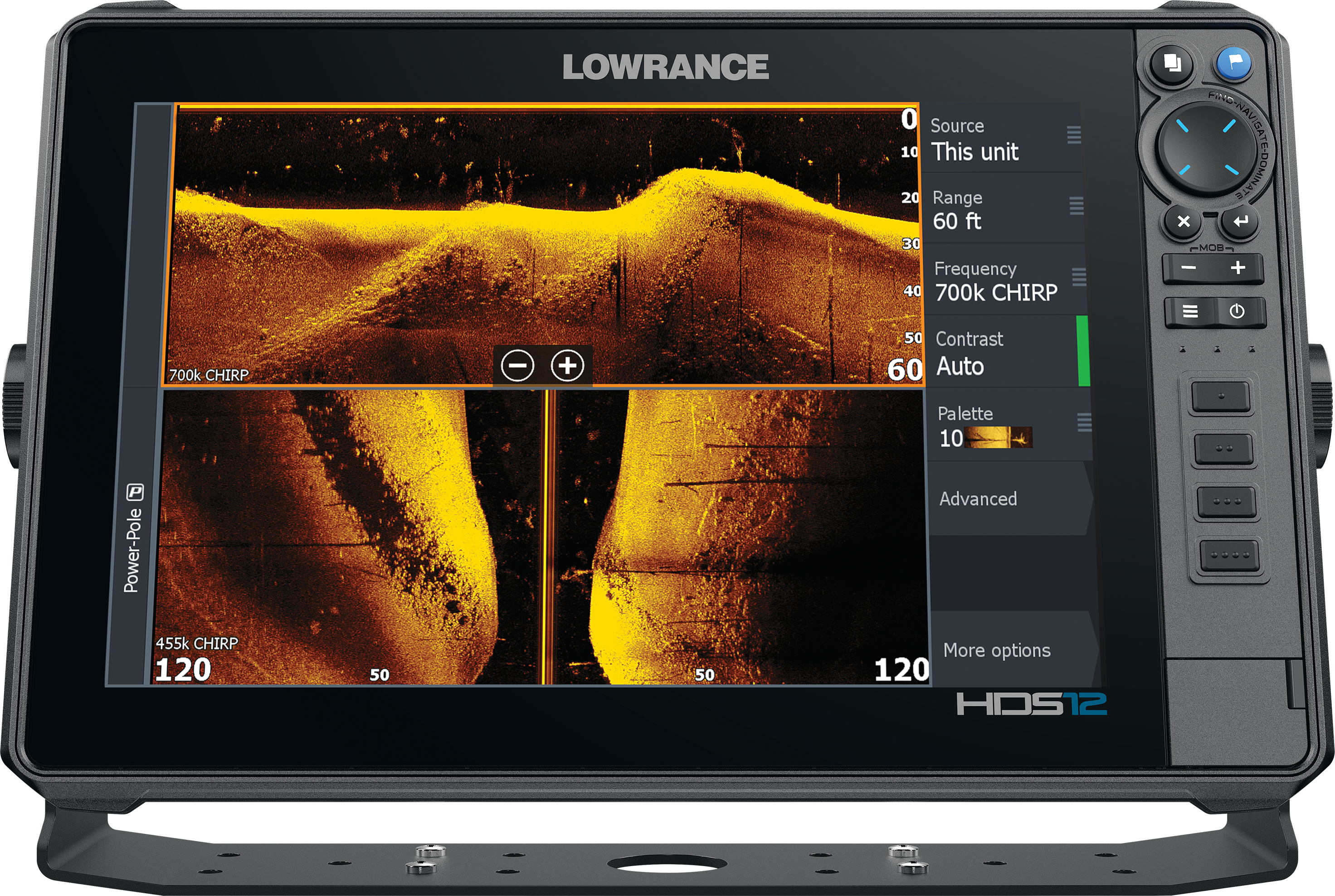Open the More options menu

(x=1016, y=650)
